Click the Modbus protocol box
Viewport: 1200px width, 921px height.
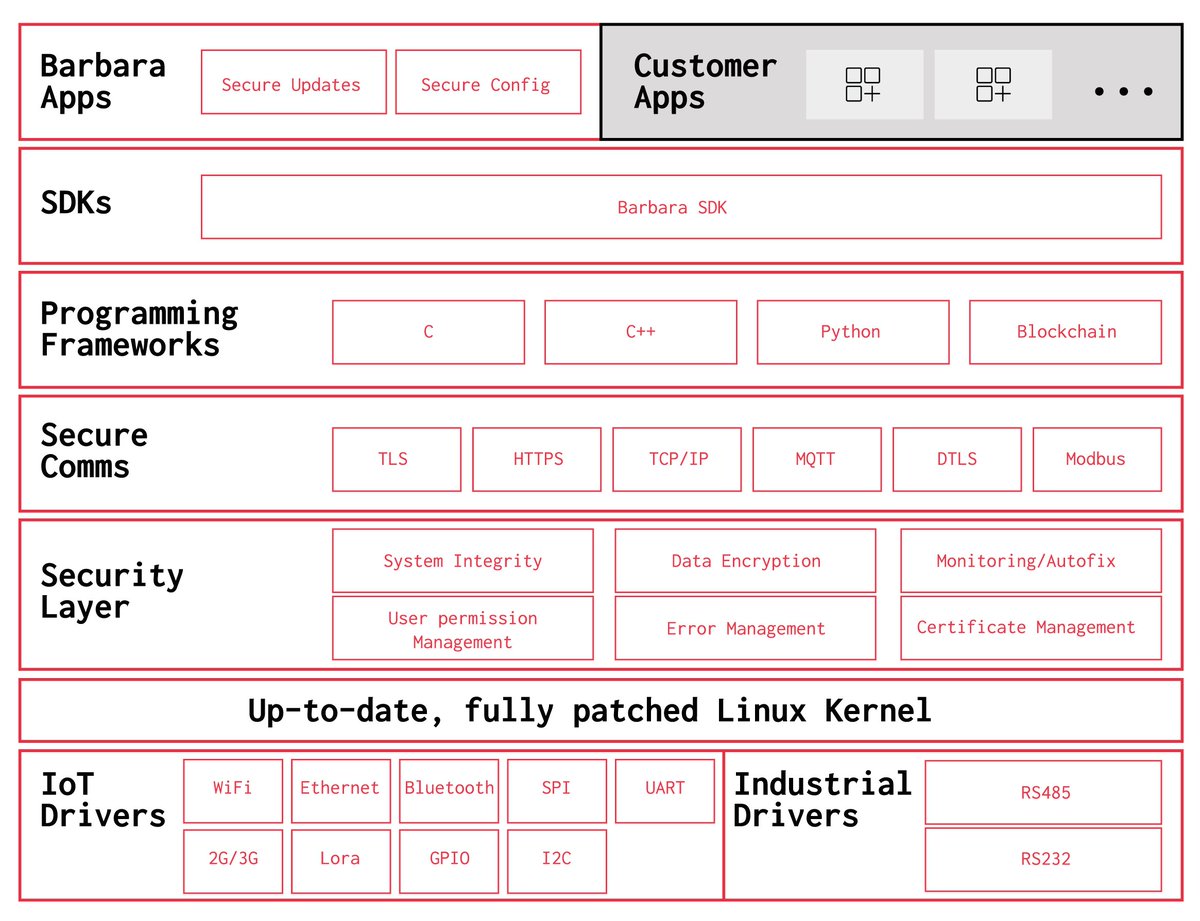coord(1097,459)
